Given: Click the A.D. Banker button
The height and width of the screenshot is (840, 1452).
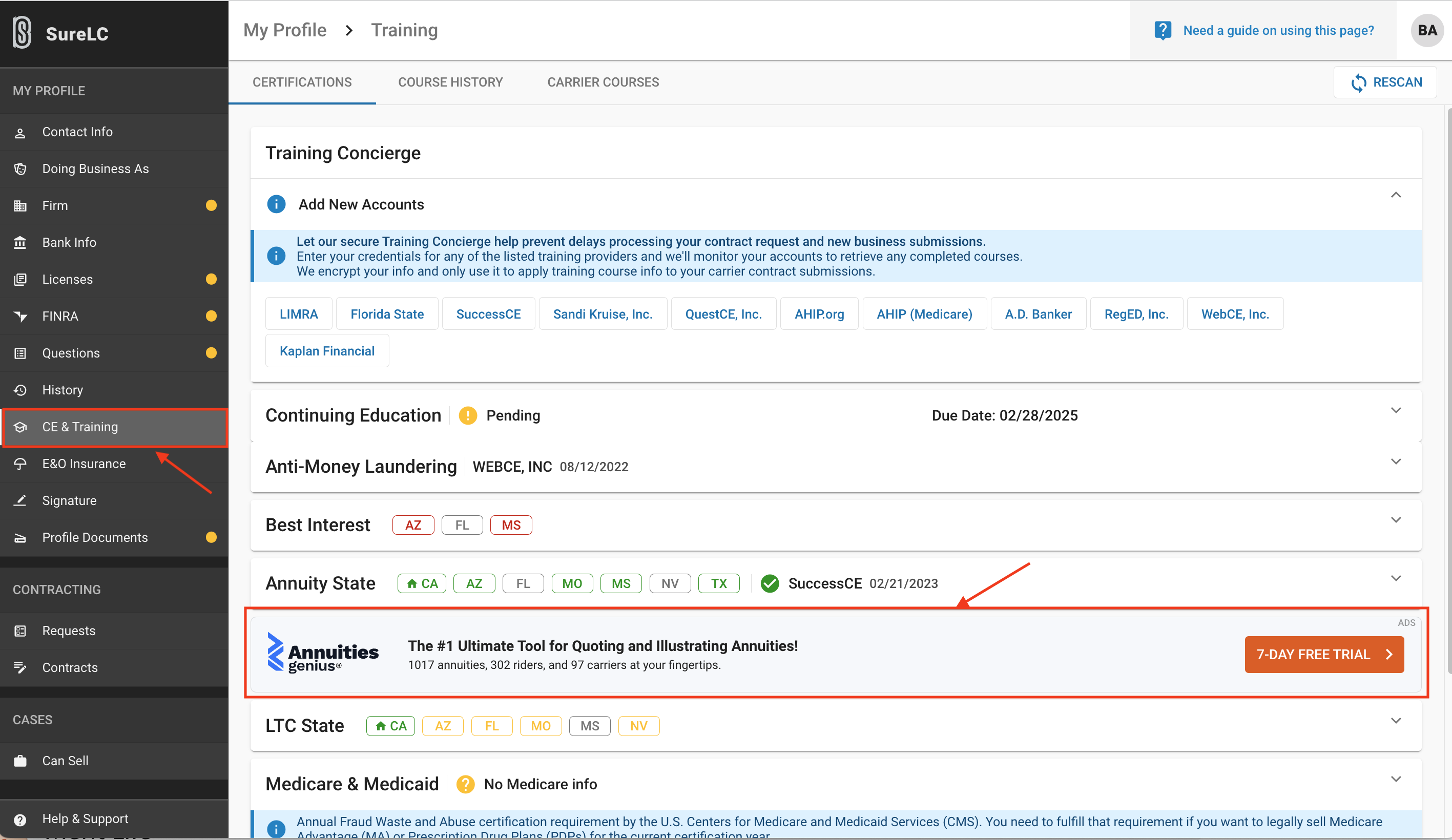Looking at the screenshot, I should 1039,314.
